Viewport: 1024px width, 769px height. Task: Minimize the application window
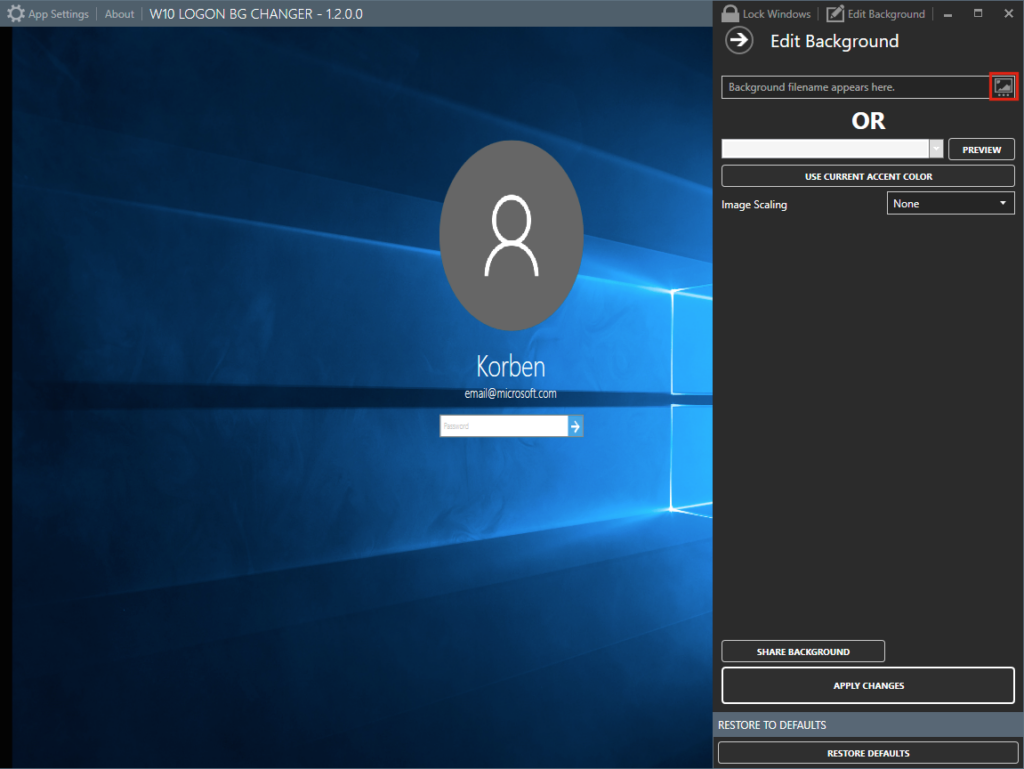(x=948, y=14)
